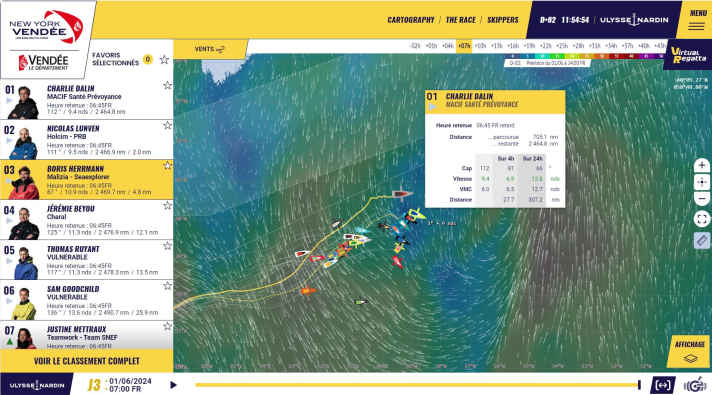This screenshot has height=395, width=712.
Task: Move the timeline slider handle
Action: point(639,385)
